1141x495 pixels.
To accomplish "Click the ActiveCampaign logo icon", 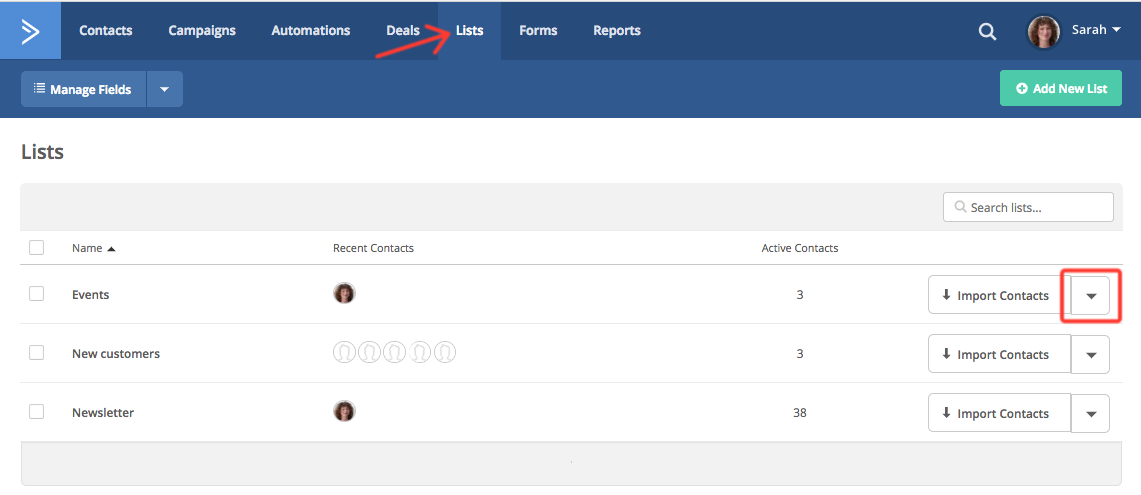I will [30, 30].
